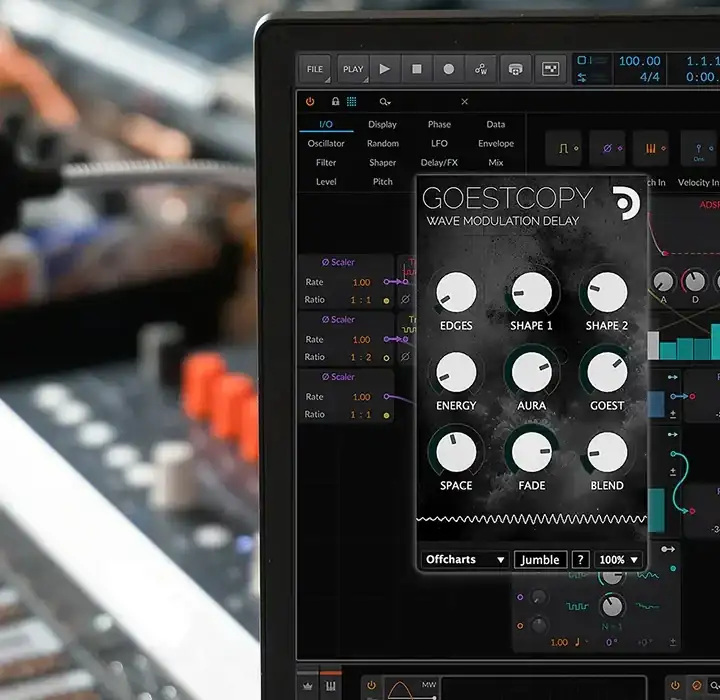The width and height of the screenshot is (720, 700).
Task: Open the search dropdown in the panel header
Action: [x=385, y=102]
